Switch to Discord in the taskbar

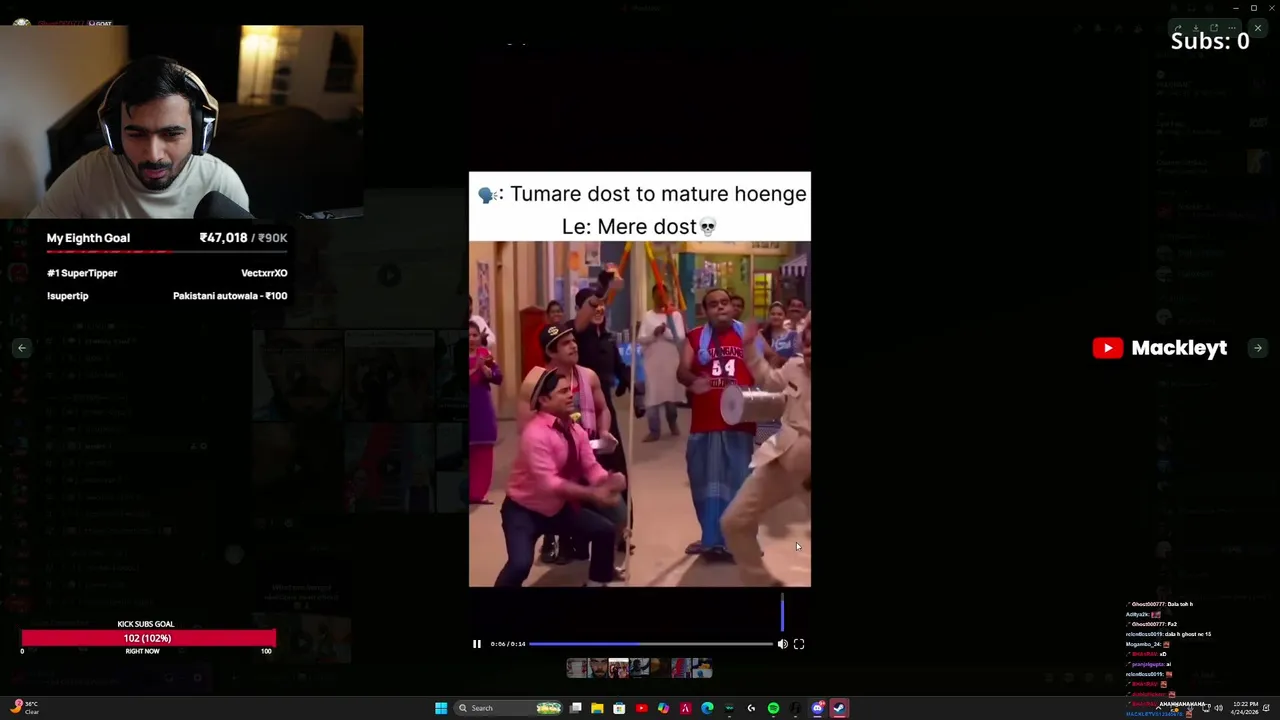817,708
